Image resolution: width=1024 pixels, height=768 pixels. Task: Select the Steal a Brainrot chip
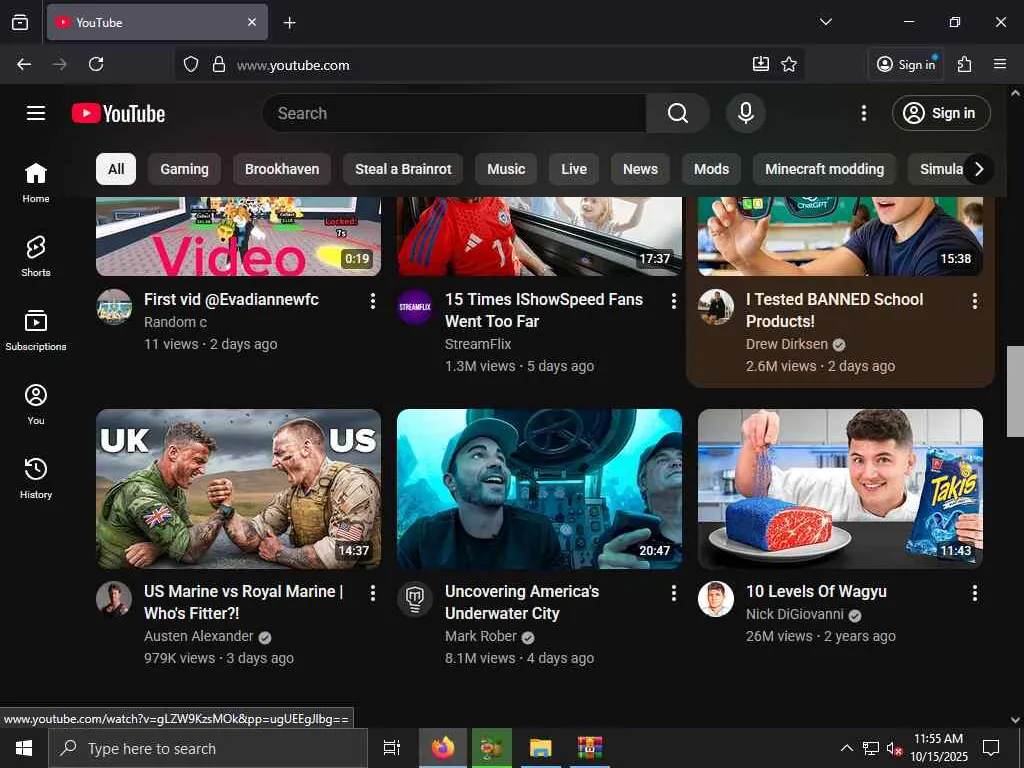click(403, 169)
